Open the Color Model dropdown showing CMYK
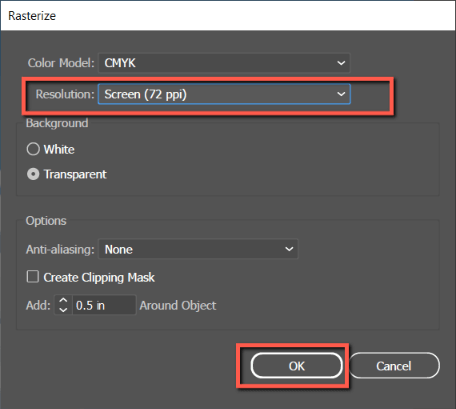The image size is (456, 409). pyautogui.click(x=224, y=63)
